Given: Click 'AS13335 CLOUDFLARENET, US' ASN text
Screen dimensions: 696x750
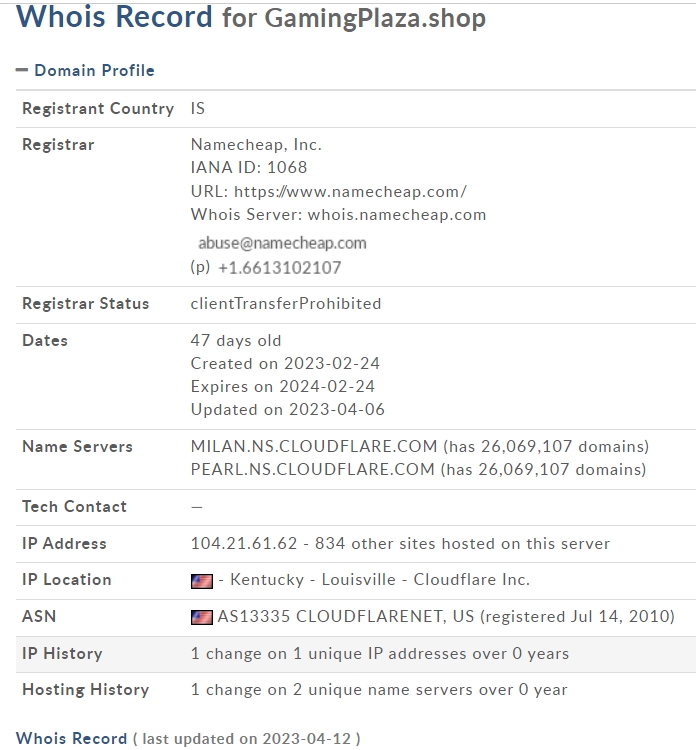Looking at the screenshot, I should [x=345, y=617].
